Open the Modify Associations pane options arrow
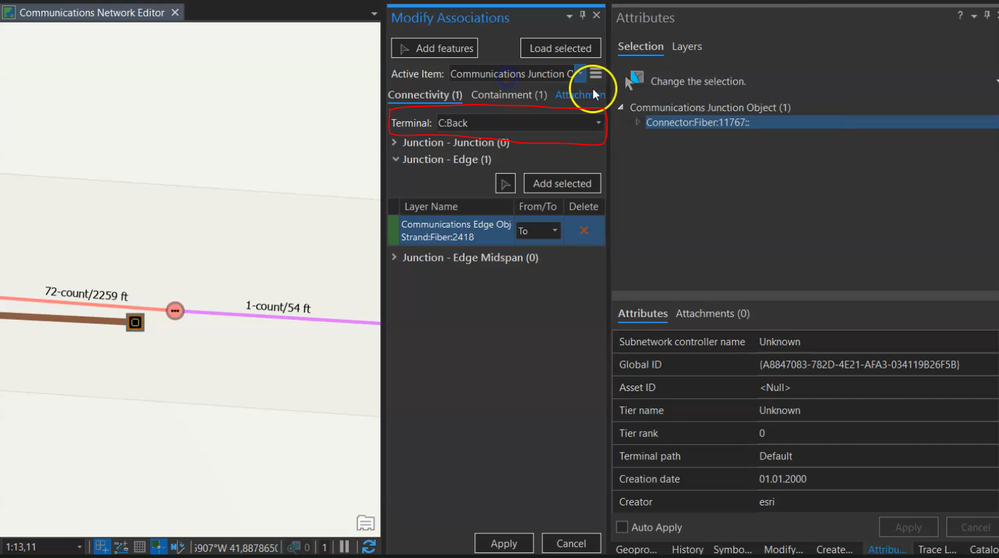The image size is (999, 558). pyautogui.click(x=569, y=16)
